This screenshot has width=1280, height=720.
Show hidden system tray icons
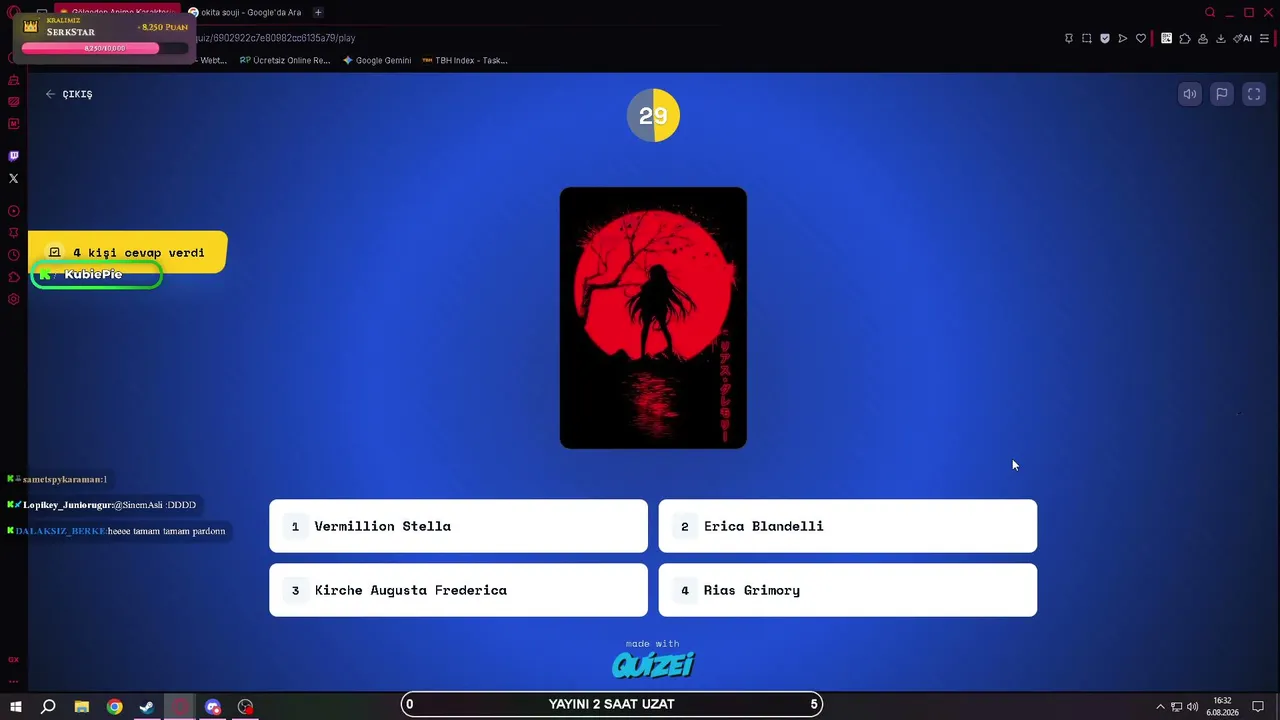[1160, 707]
